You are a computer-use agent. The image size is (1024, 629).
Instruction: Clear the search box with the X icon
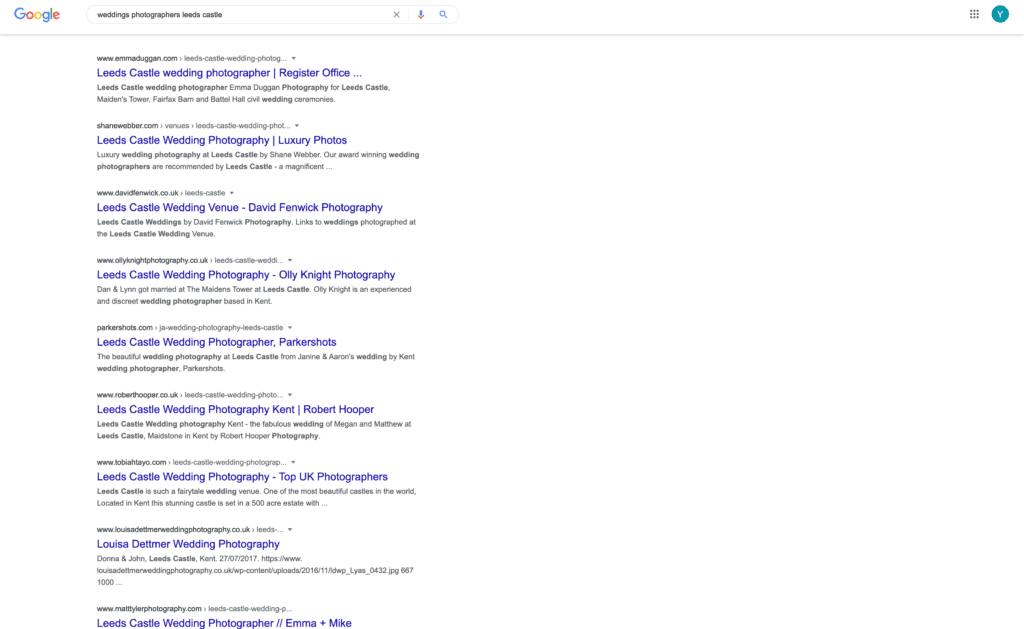pyautogui.click(x=396, y=14)
